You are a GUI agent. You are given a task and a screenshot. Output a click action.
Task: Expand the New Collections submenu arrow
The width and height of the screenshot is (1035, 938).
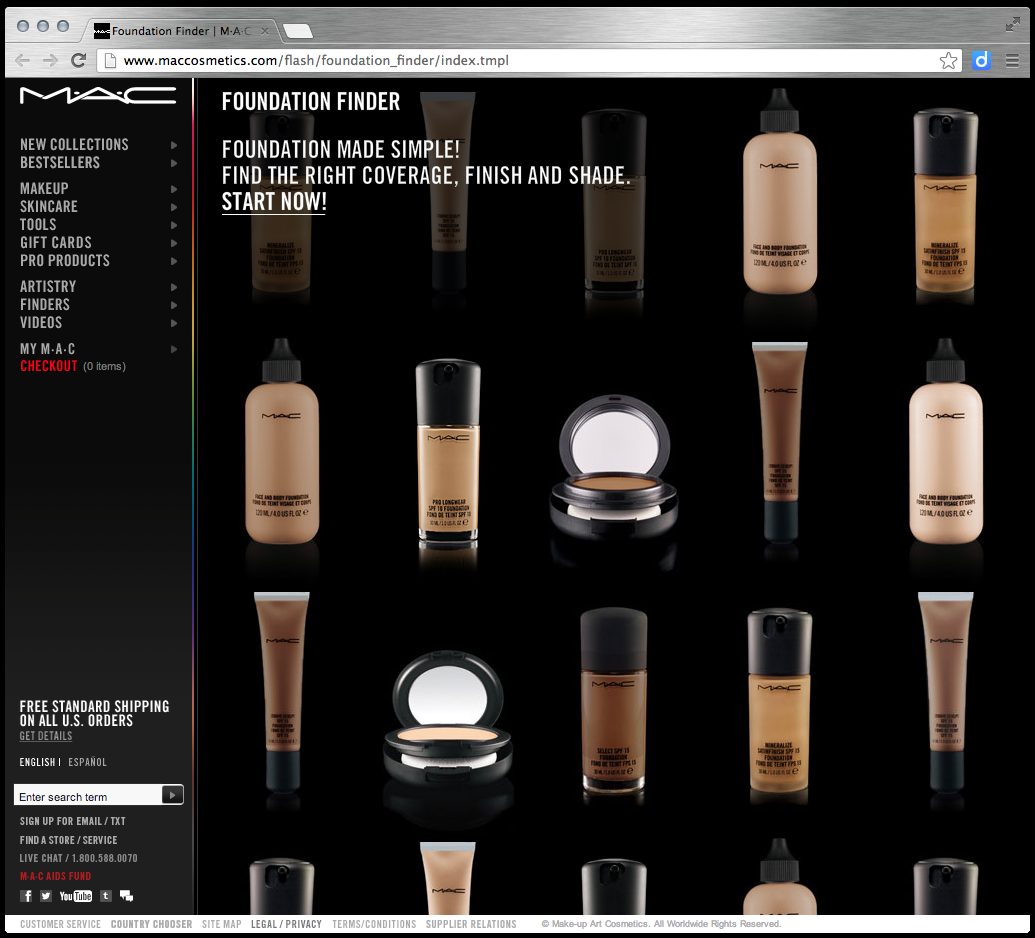point(174,145)
